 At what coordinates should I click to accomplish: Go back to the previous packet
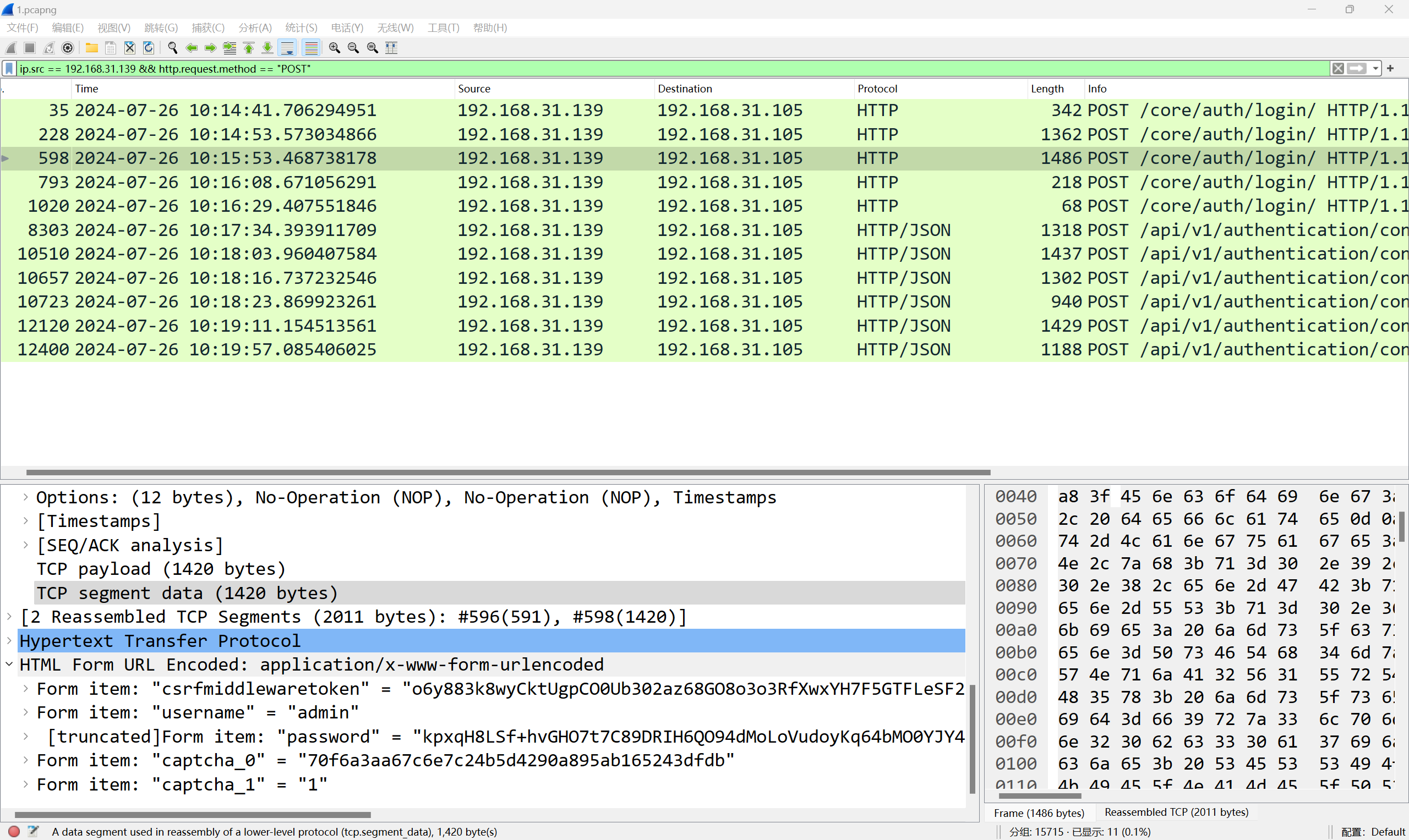click(192, 48)
